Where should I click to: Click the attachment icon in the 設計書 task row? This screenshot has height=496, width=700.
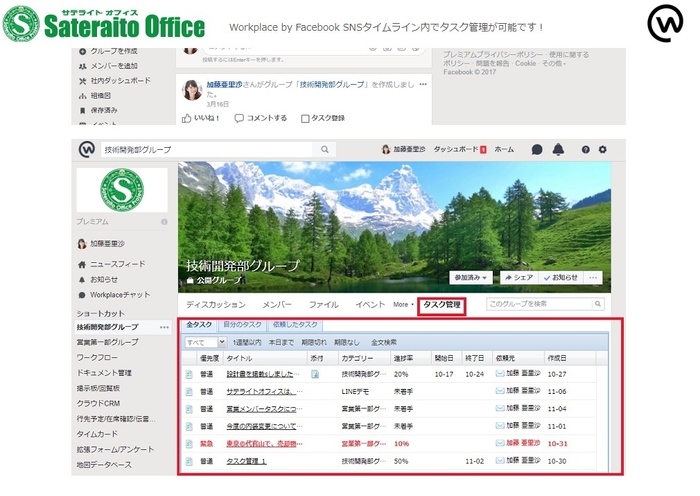tap(315, 374)
